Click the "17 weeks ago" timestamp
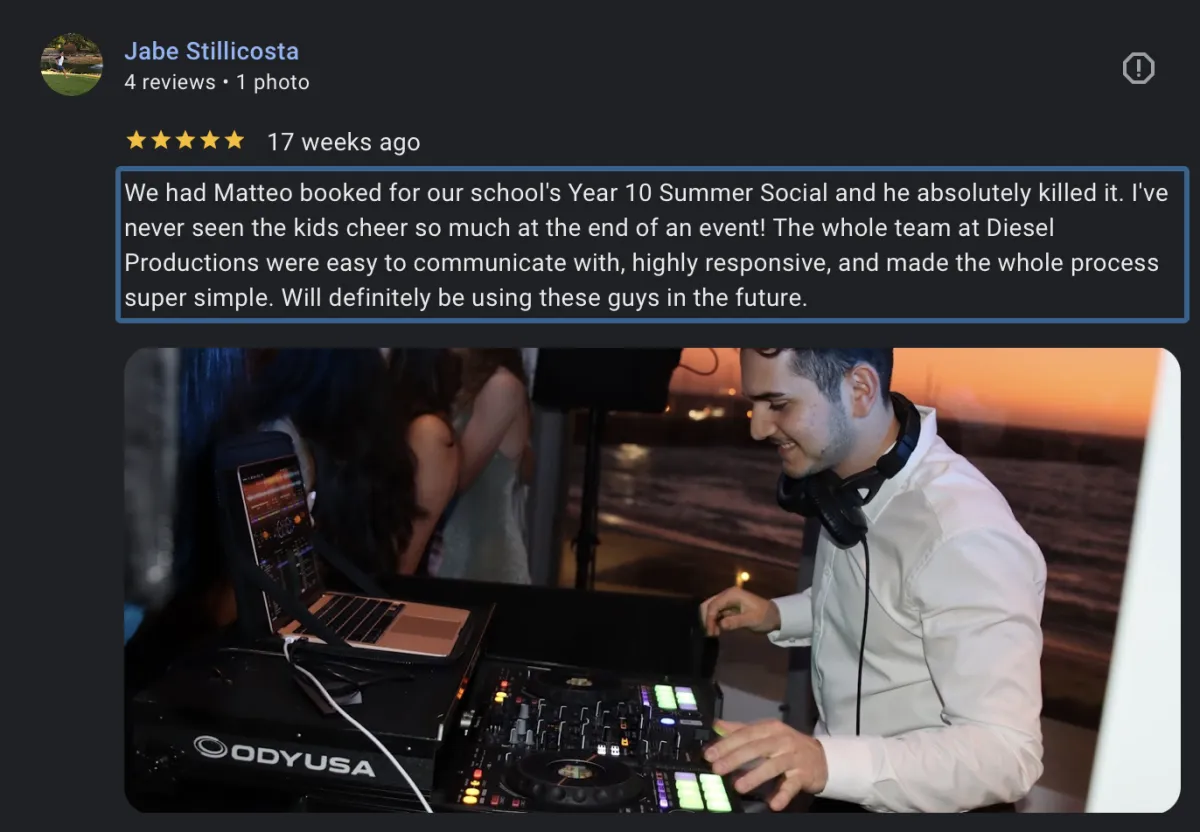The image size is (1200, 832). click(x=343, y=142)
